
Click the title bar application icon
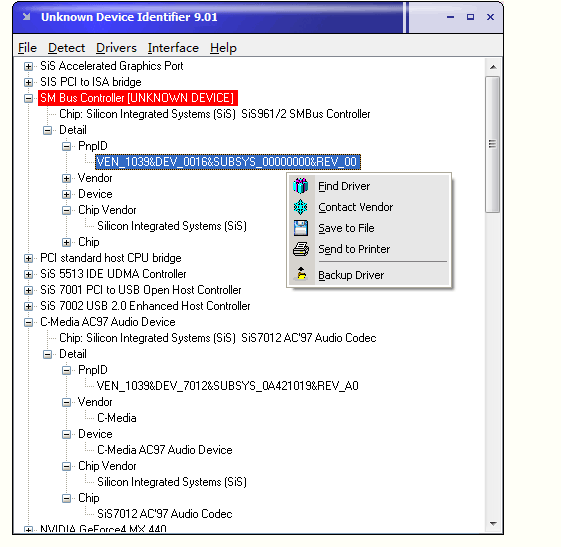click(x=26, y=17)
